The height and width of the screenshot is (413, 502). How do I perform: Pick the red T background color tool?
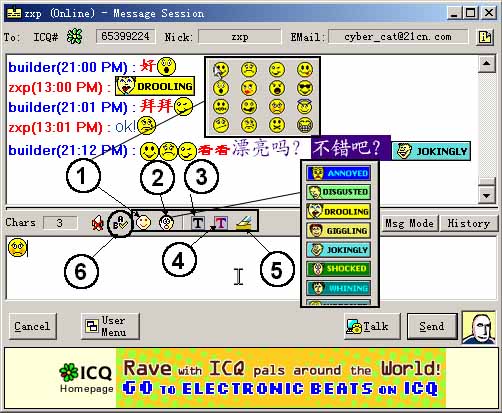221,223
